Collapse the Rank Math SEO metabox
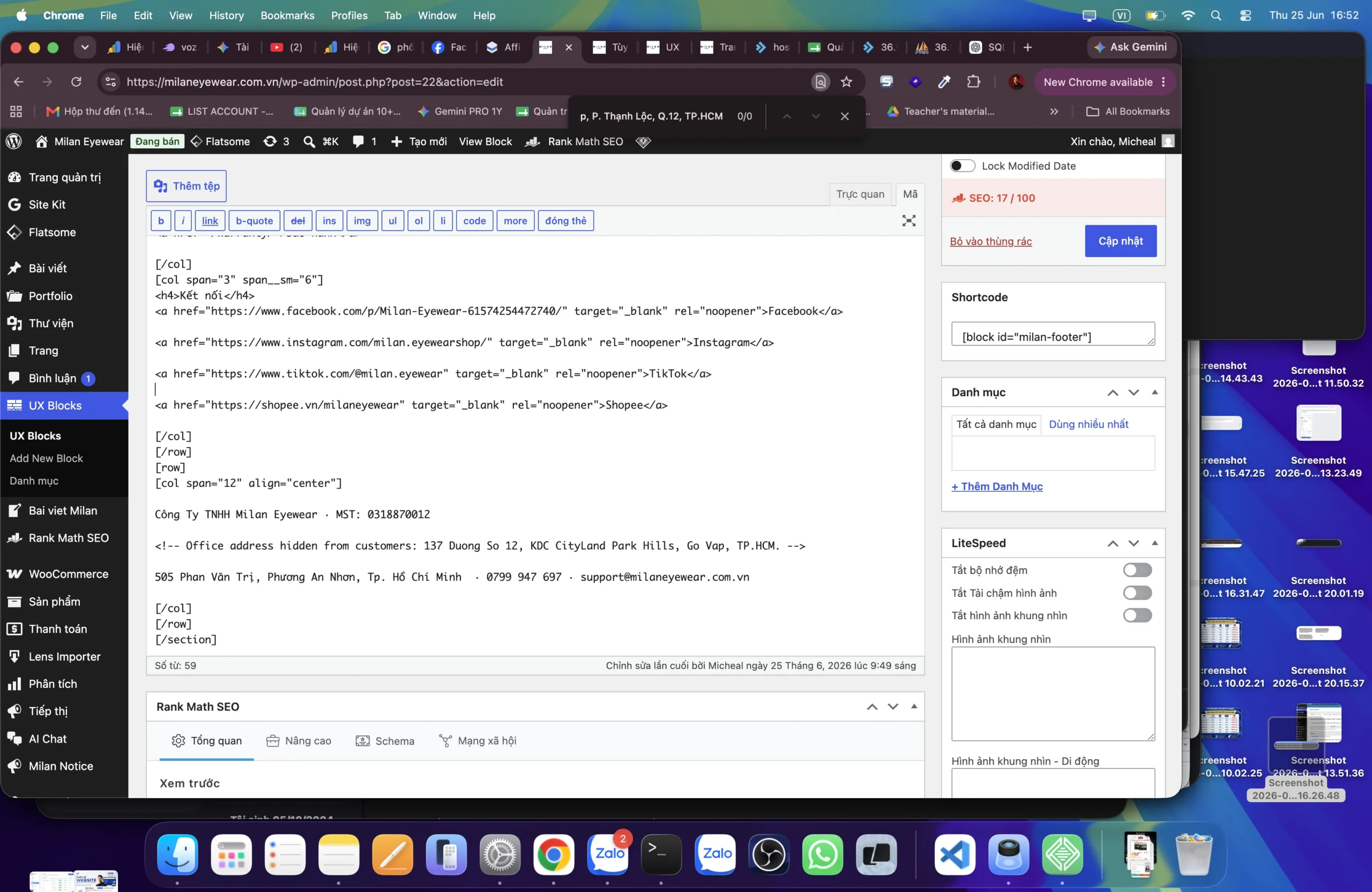 tap(914, 707)
